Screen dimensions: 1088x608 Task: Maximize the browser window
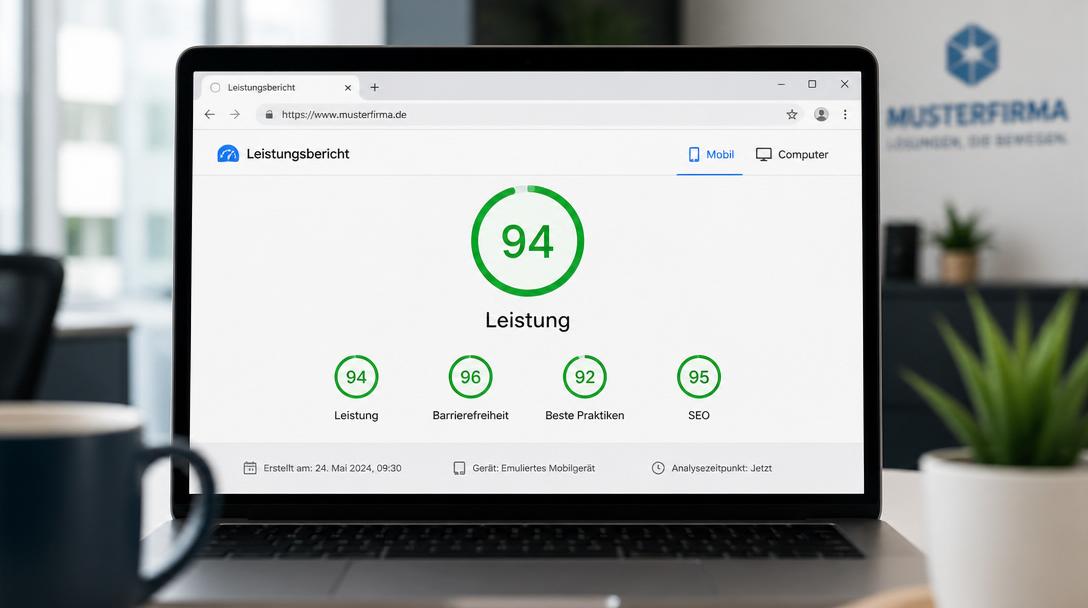[x=812, y=85]
